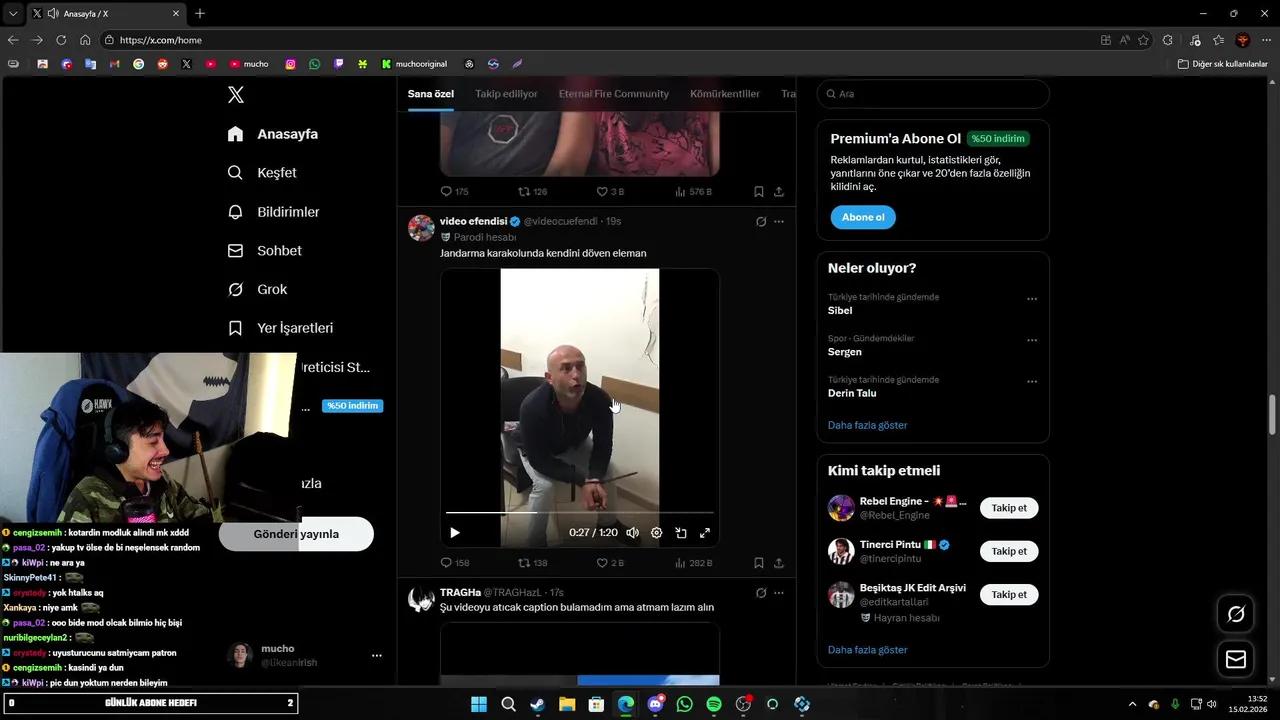
Task: Open video picture-in-picture icon
Action: pos(680,533)
